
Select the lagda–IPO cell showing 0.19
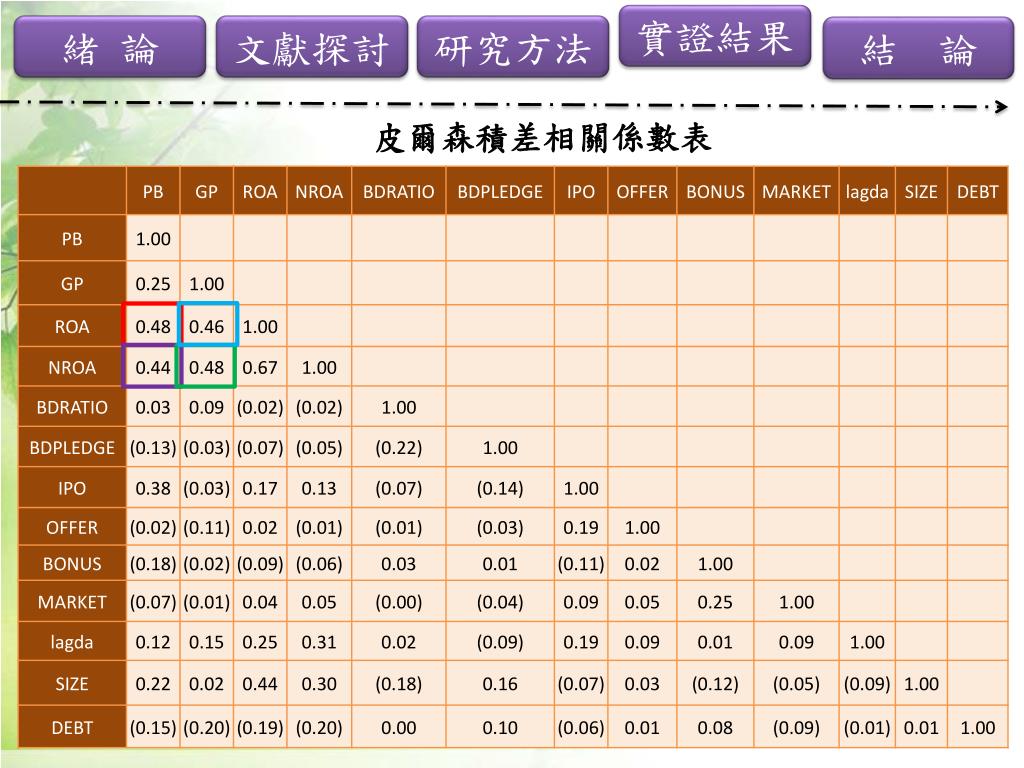click(581, 642)
